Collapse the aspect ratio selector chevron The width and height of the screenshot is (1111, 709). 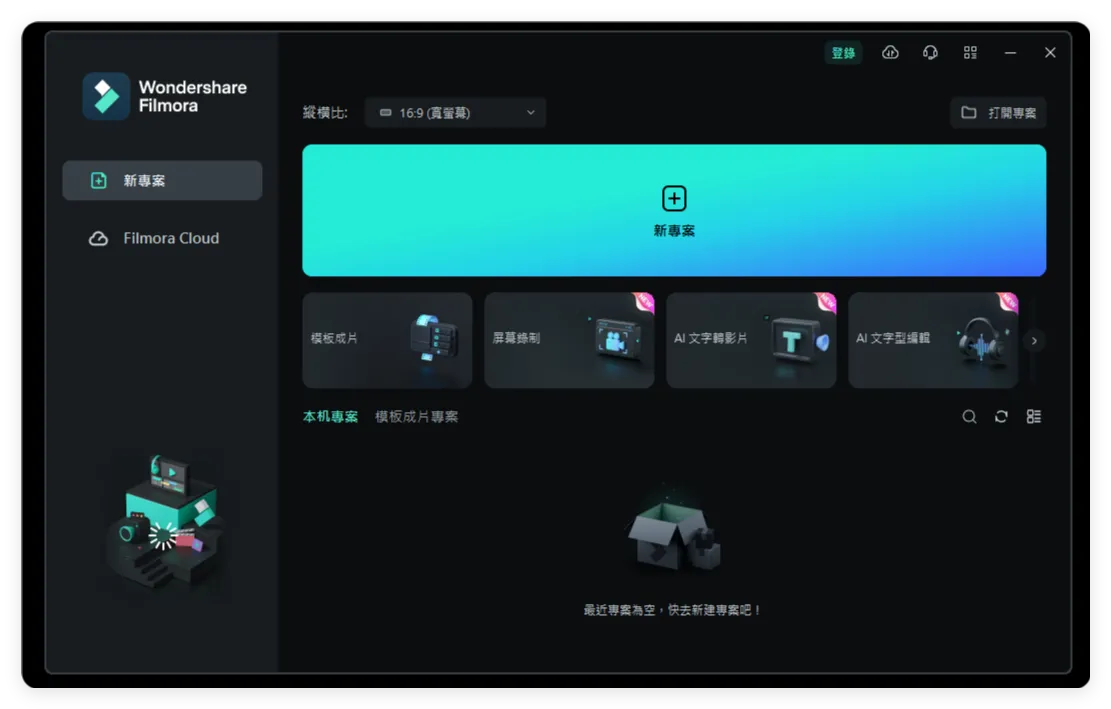click(x=532, y=112)
